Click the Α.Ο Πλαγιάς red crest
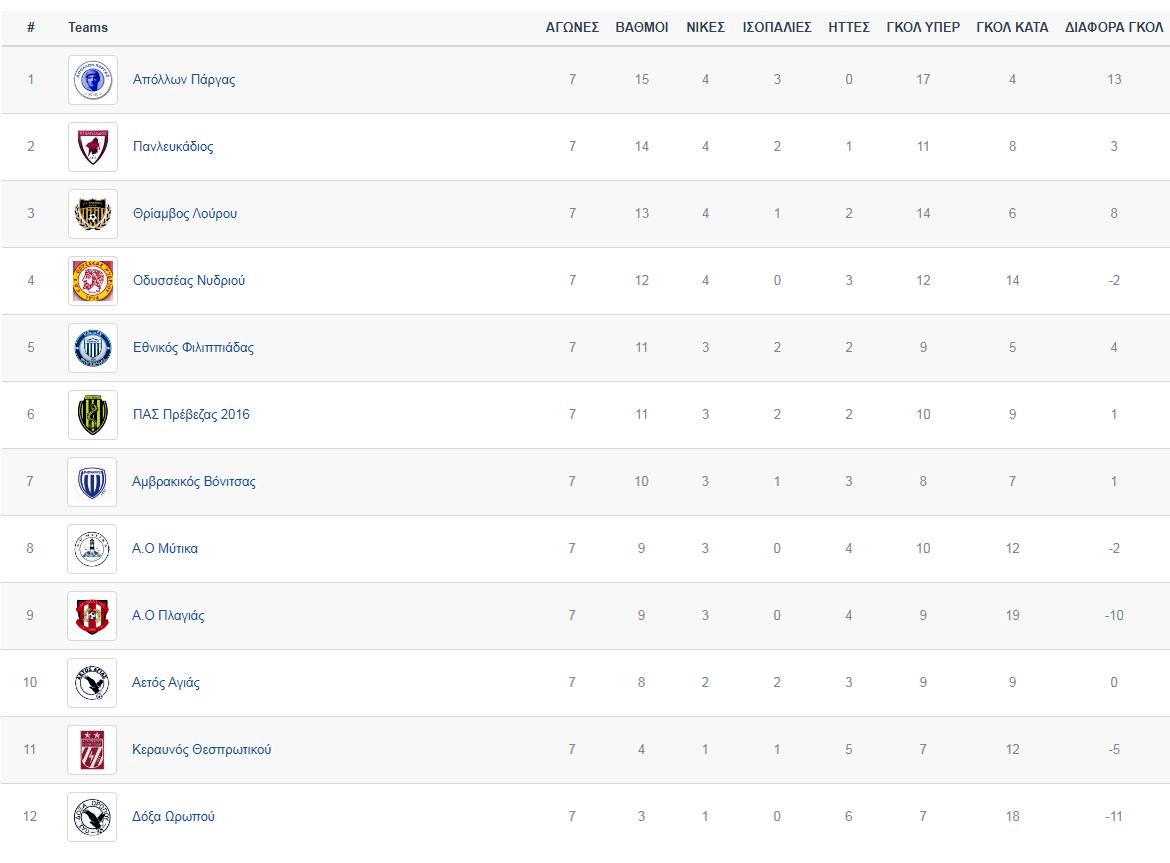The image size is (1170, 863). [92, 616]
